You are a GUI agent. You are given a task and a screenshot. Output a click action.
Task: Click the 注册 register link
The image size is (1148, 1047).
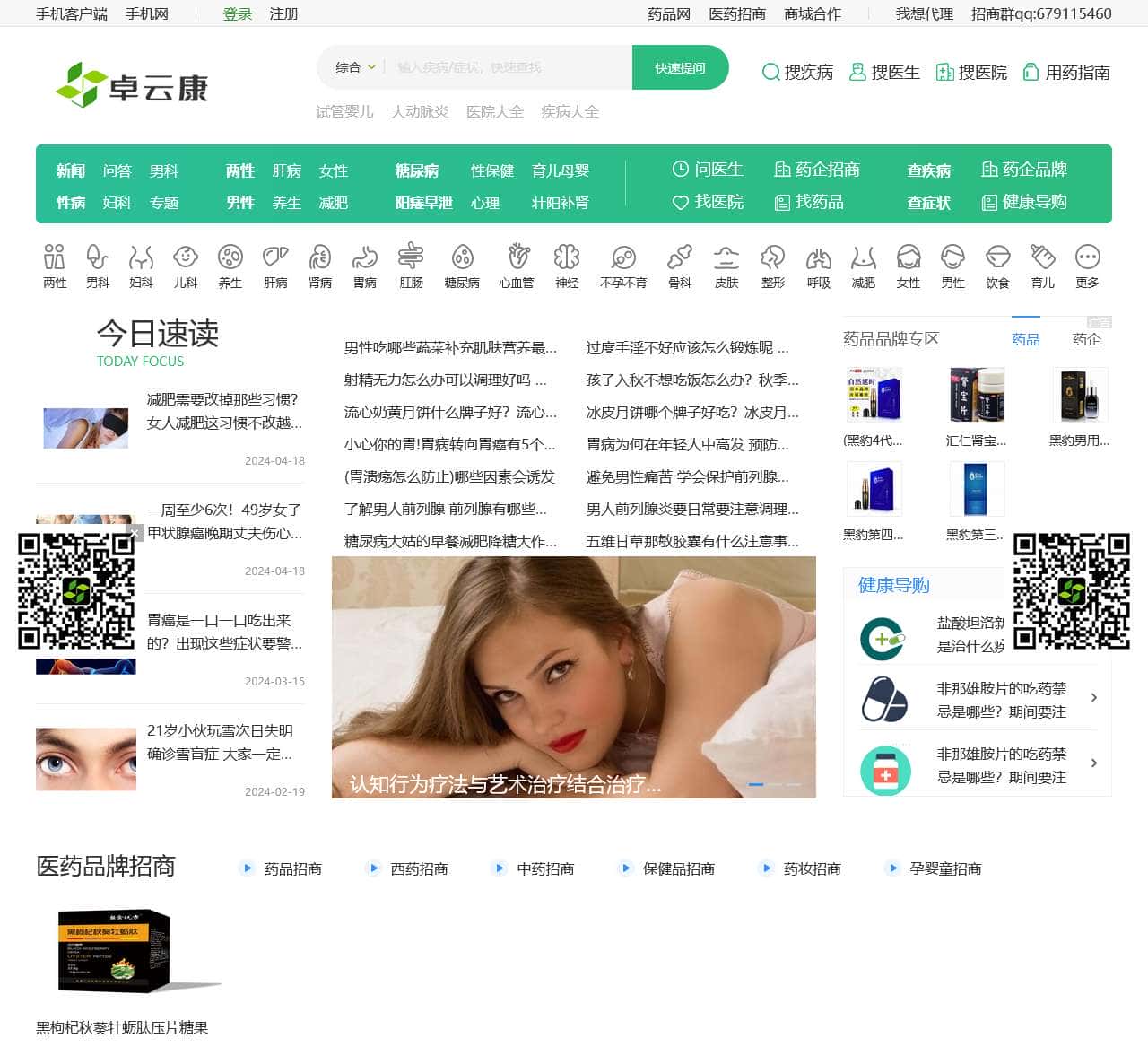[284, 13]
